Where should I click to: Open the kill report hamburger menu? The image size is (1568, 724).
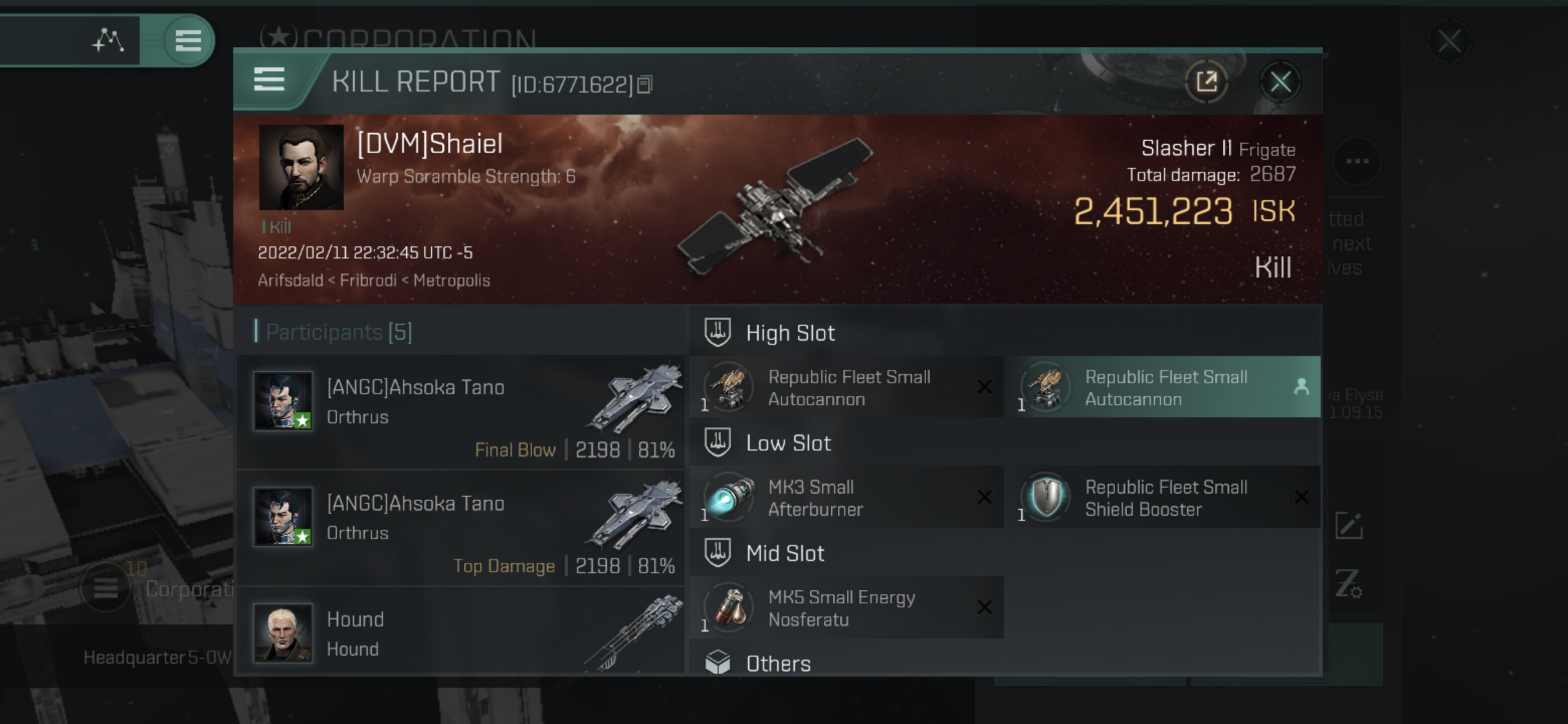click(269, 80)
